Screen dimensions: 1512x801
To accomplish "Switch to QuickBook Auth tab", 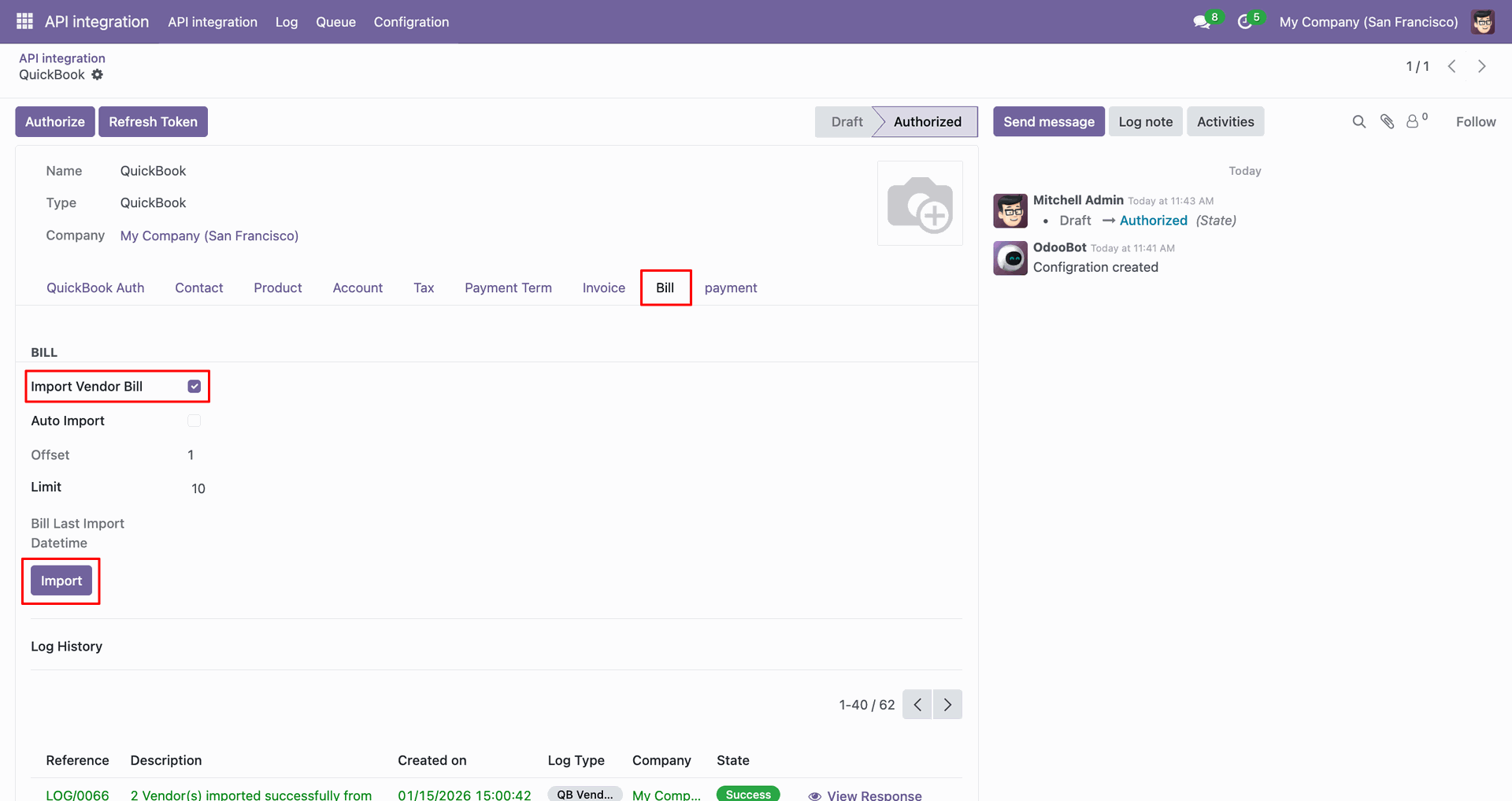I will tap(95, 287).
